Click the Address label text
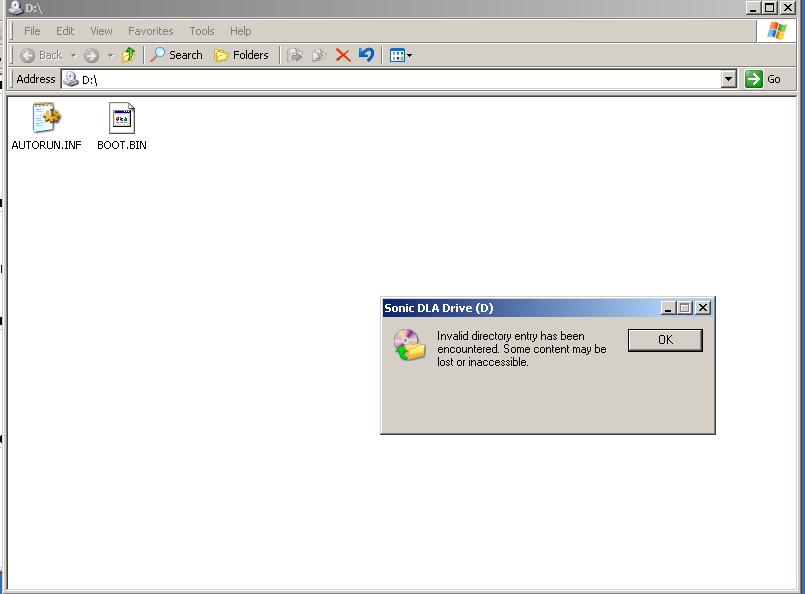The height and width of the screenshot is (594, 805). [35, 79]
